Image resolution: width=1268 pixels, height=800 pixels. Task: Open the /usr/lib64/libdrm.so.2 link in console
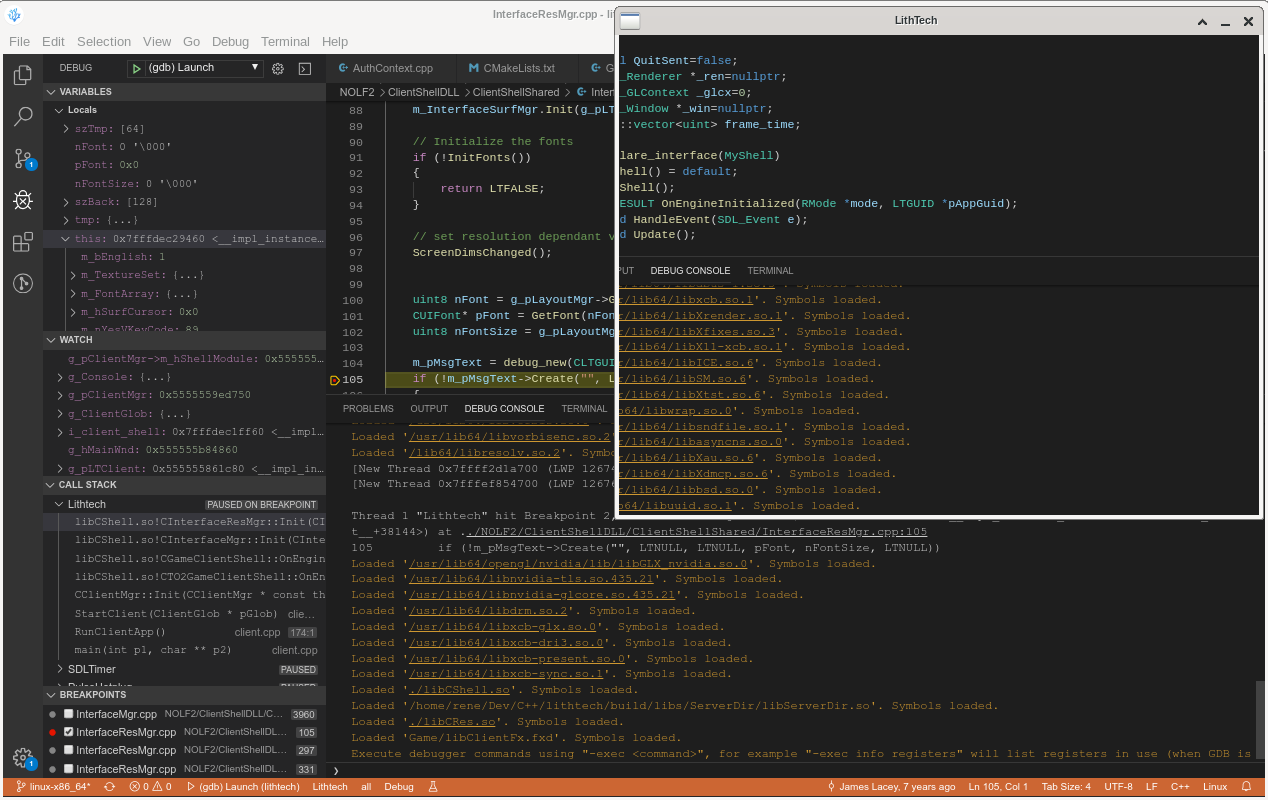(x=488, y=611)
